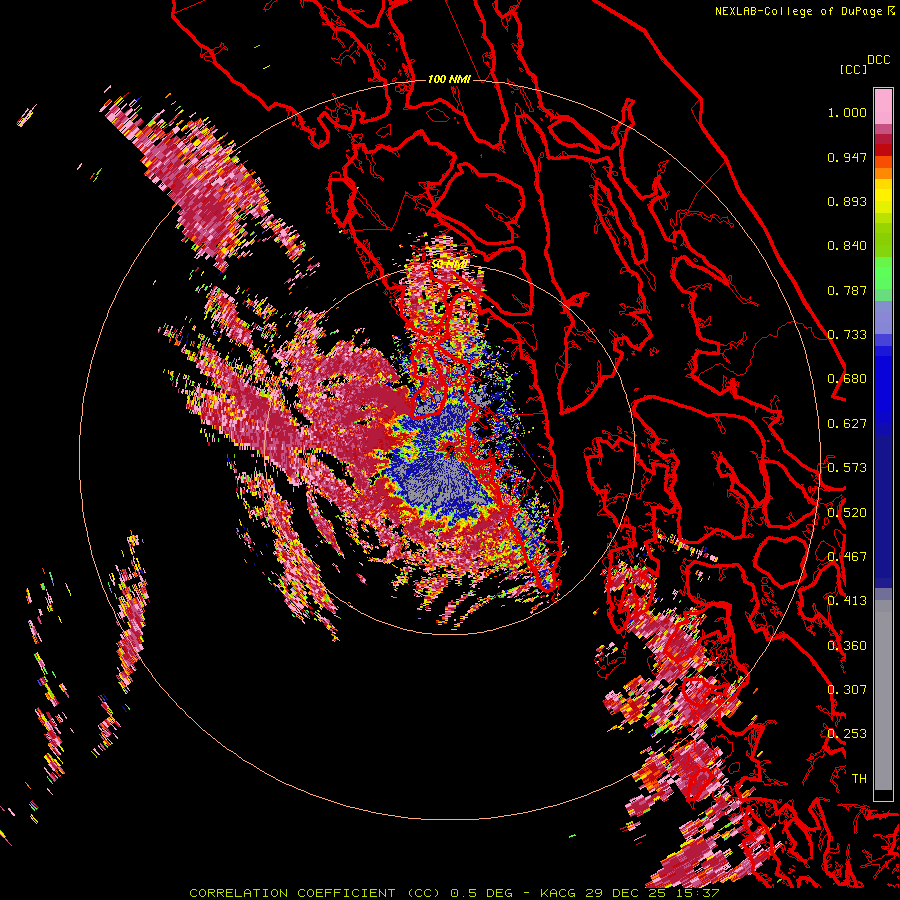Click the 0.627 scale value
Screen dimensions: 900x900
pos(847,424)
